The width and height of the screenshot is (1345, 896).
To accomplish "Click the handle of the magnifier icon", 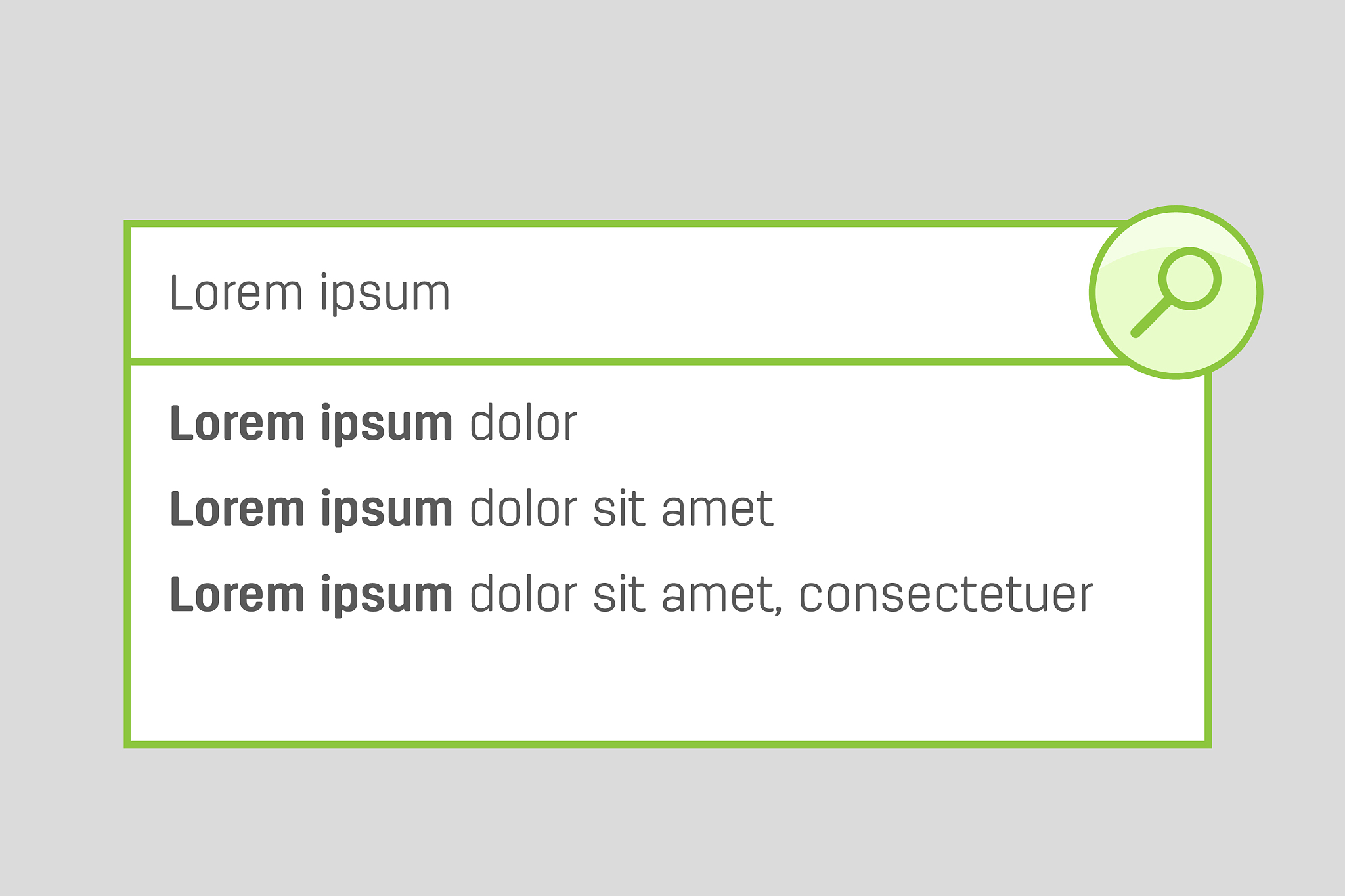I will [x=1151, y=318].
